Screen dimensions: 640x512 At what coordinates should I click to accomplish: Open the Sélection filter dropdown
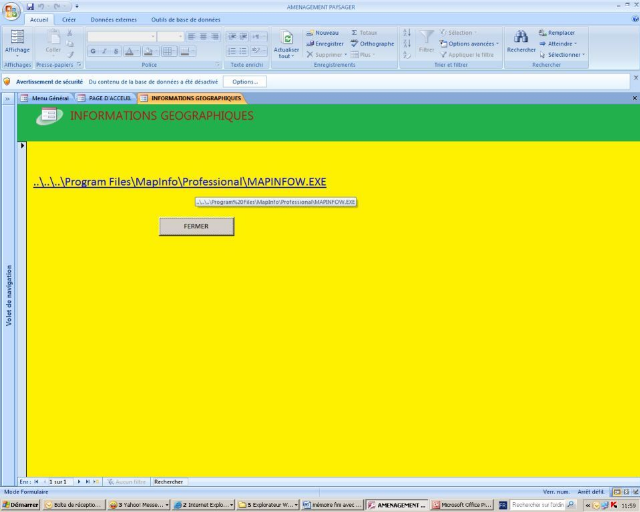click(458, 33)
